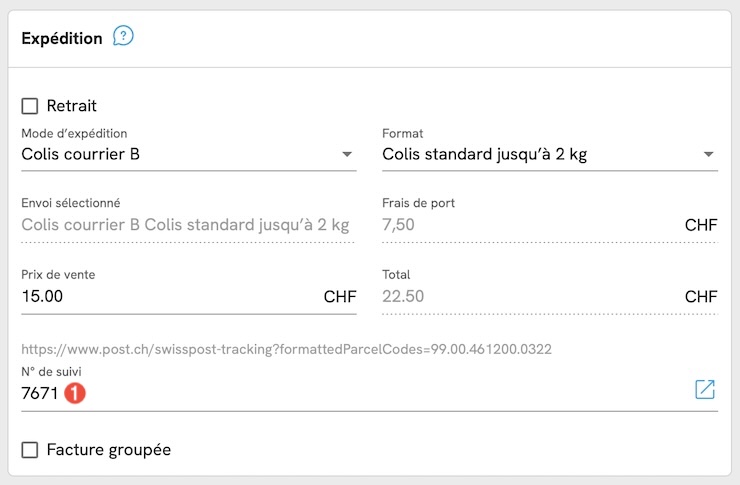Click CHF beside the Total amount

click(x=701, y=296)
